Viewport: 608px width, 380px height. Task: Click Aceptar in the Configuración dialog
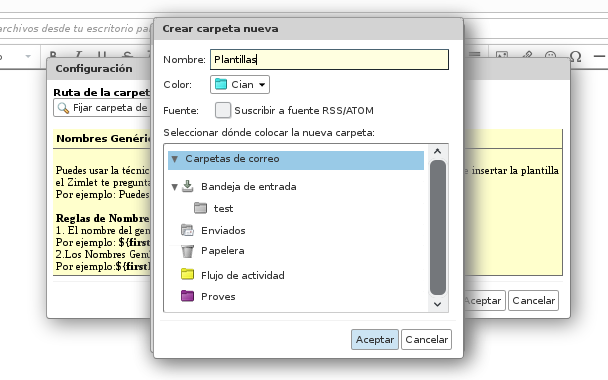484,301
